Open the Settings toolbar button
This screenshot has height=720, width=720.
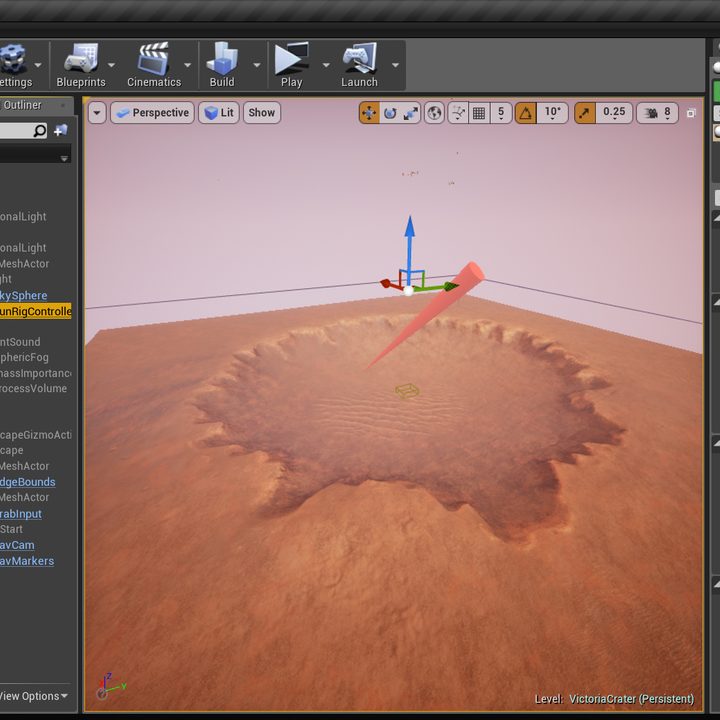14,65
